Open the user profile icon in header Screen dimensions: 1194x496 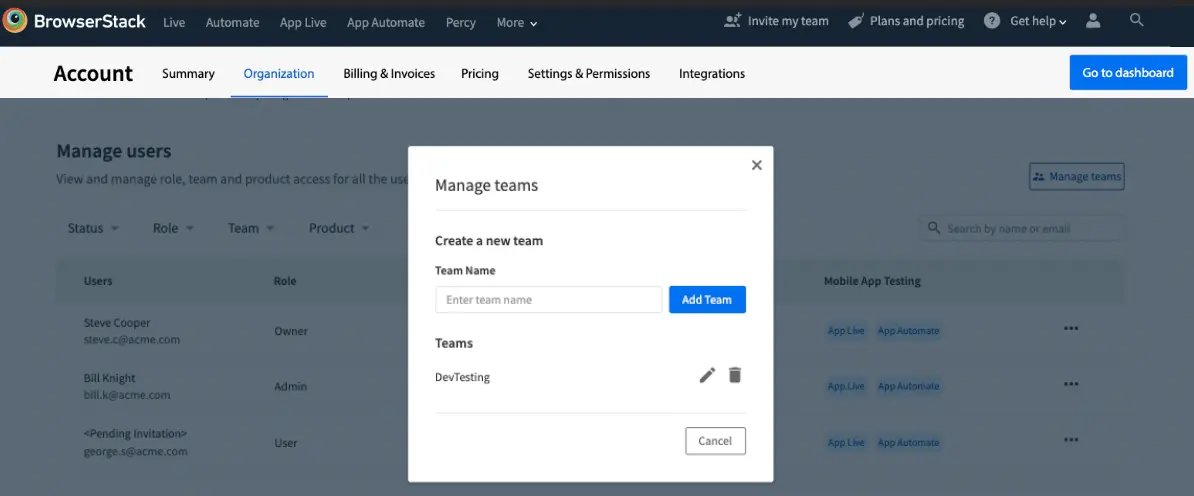pos(1092,21)
